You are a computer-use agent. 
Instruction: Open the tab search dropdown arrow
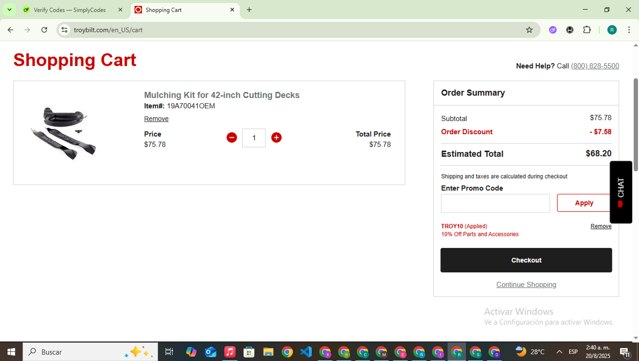pos(9,10)
